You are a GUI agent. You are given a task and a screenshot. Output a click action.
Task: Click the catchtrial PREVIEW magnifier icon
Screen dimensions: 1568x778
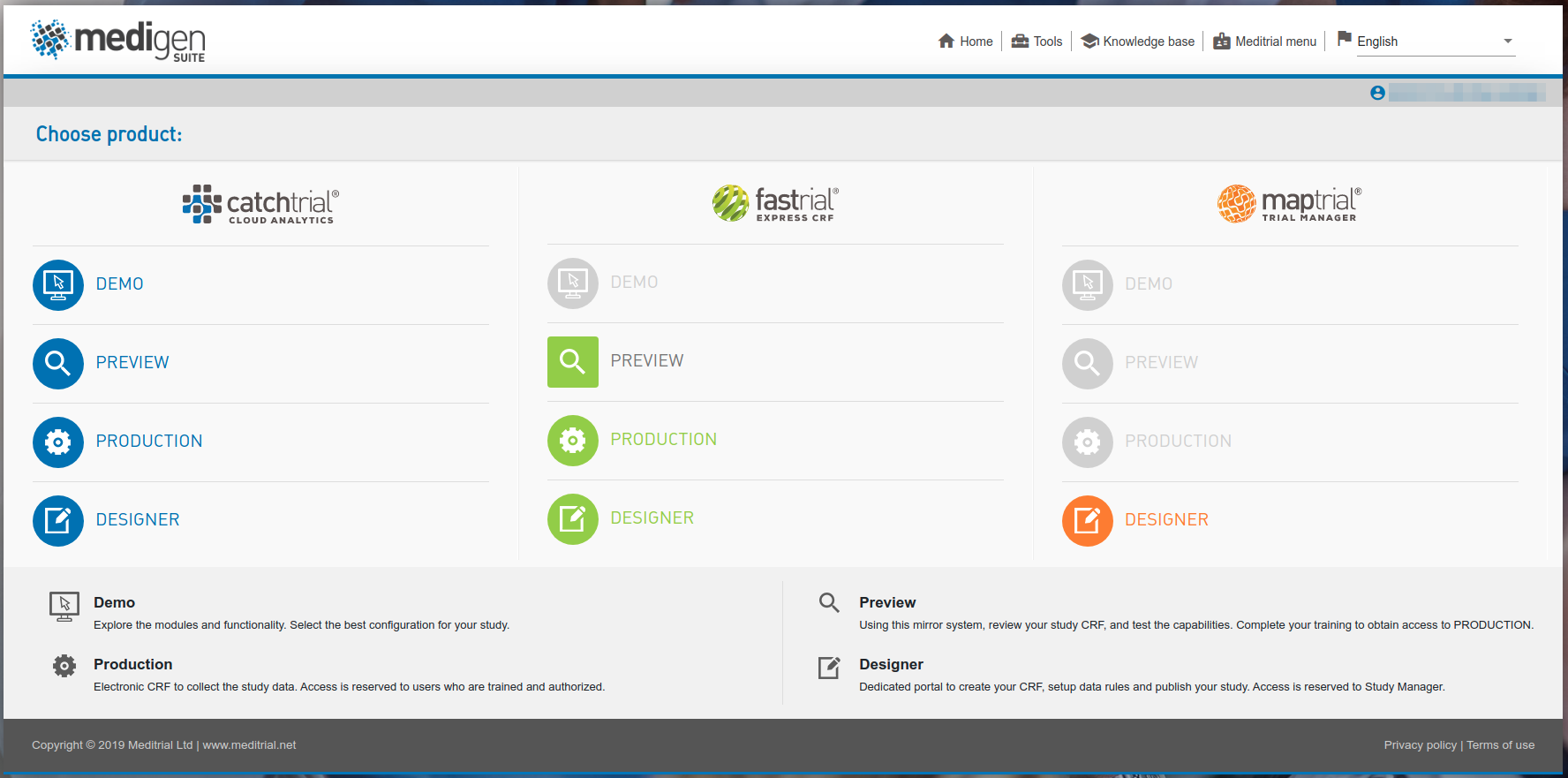pos(58,364)
